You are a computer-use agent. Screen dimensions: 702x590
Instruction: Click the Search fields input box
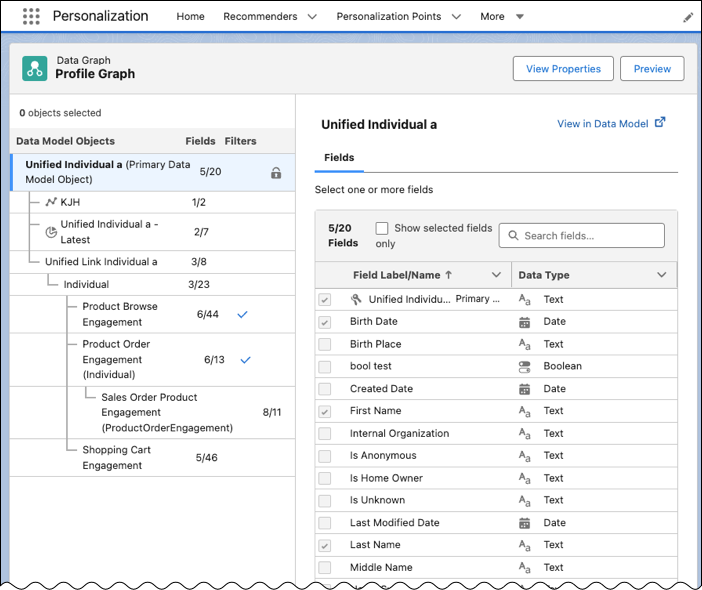pos(582,235)
